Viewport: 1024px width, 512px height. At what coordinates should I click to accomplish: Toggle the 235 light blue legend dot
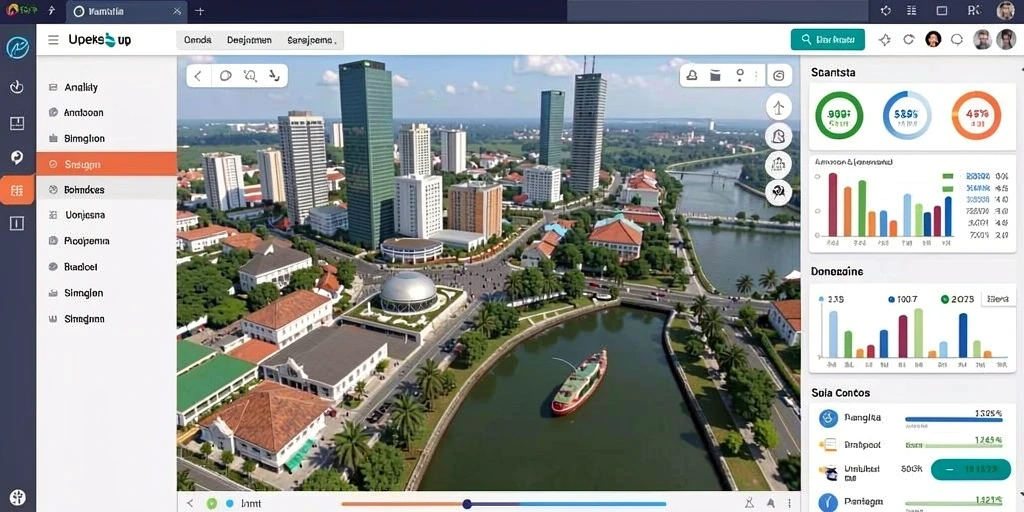(822, 299)
